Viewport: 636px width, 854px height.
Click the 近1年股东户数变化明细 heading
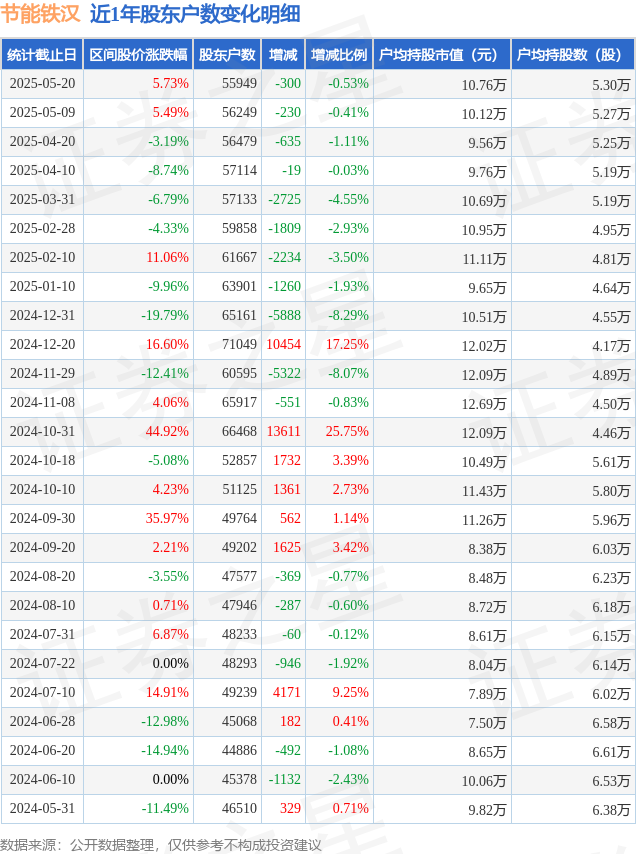click(x=195, y=14)
